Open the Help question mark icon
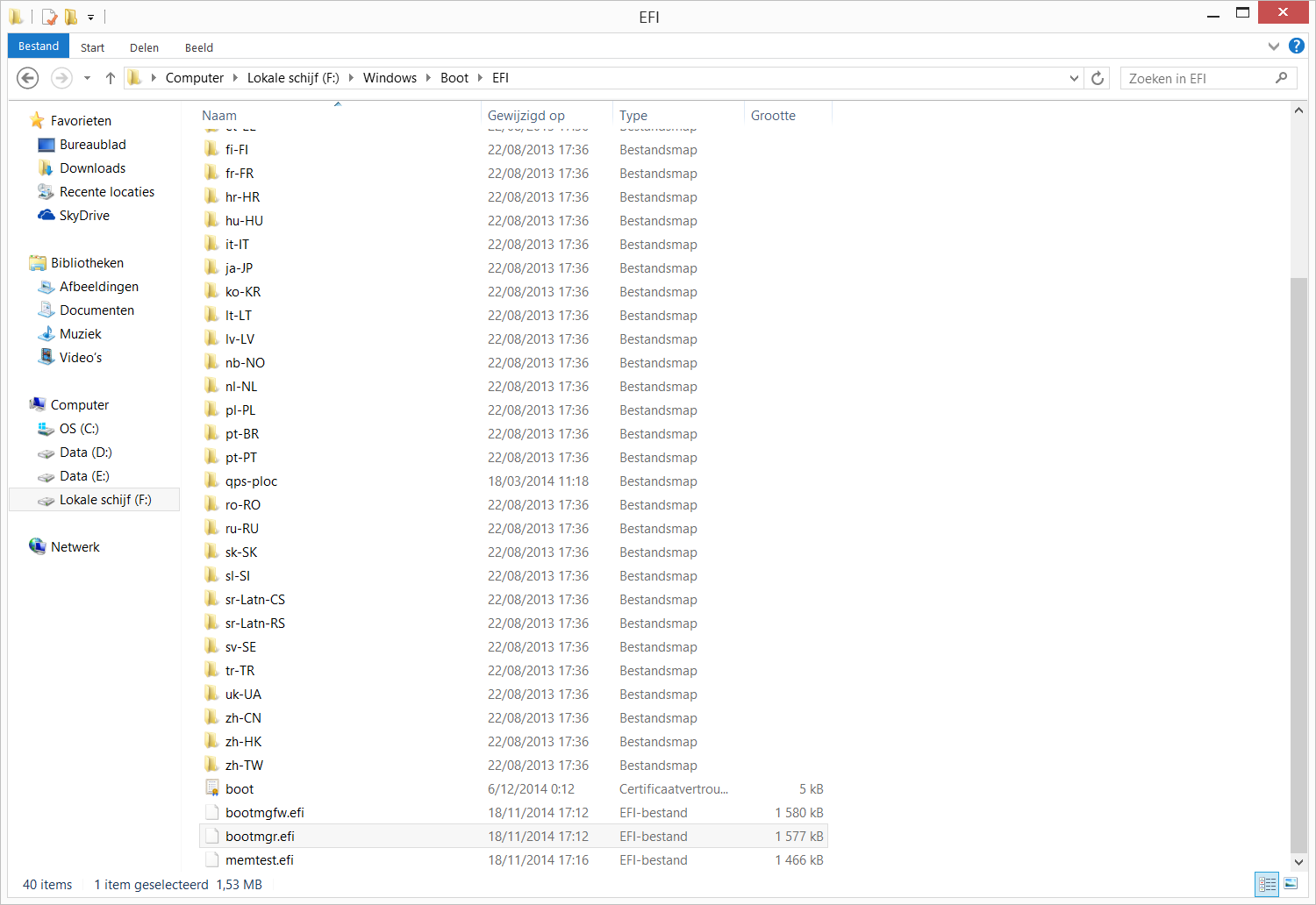Screen dimensions: 1316x905 tap(1297, 46)
